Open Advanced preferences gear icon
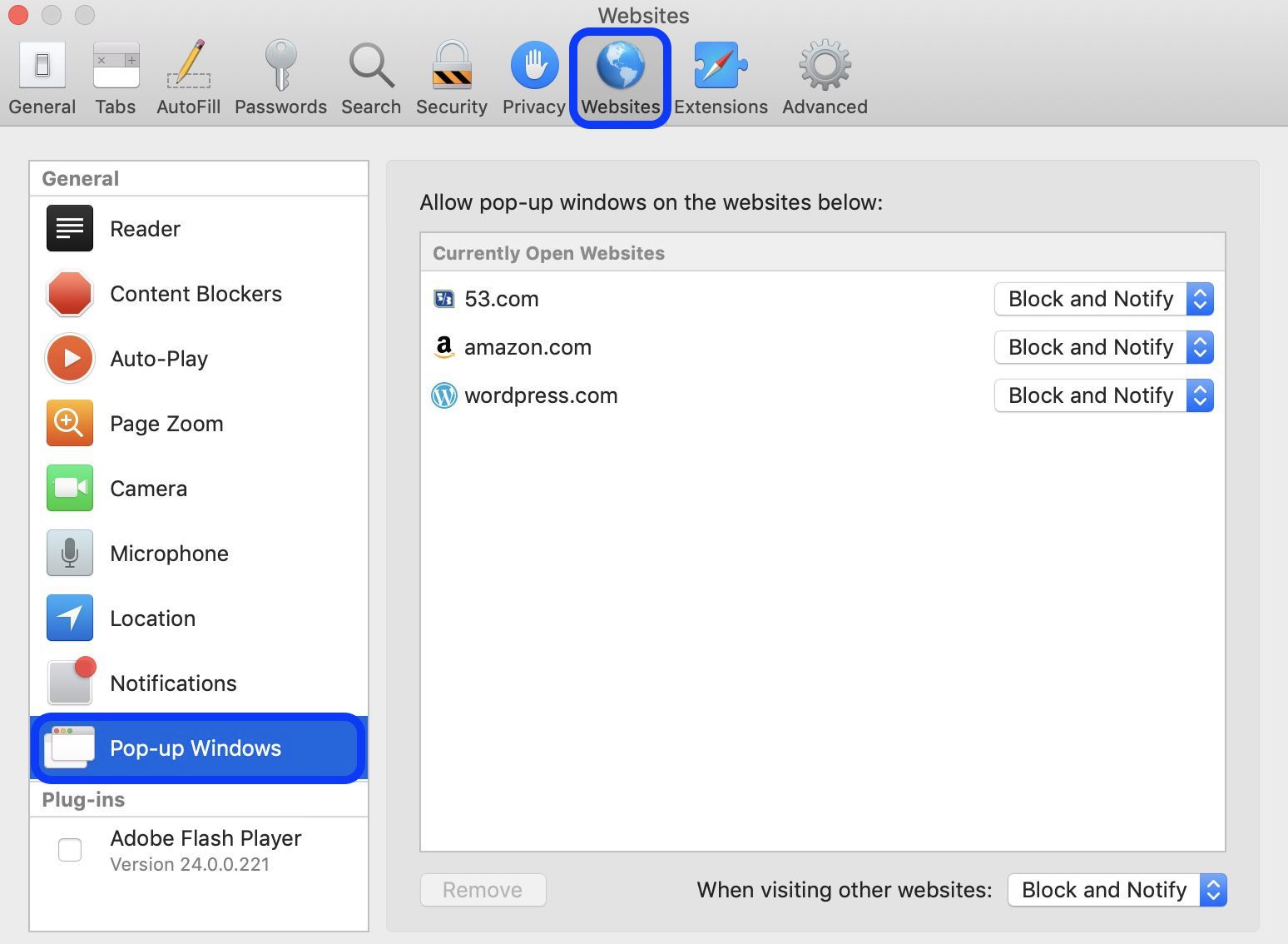This screenshot has width=1288, height=944. (824, 75)
